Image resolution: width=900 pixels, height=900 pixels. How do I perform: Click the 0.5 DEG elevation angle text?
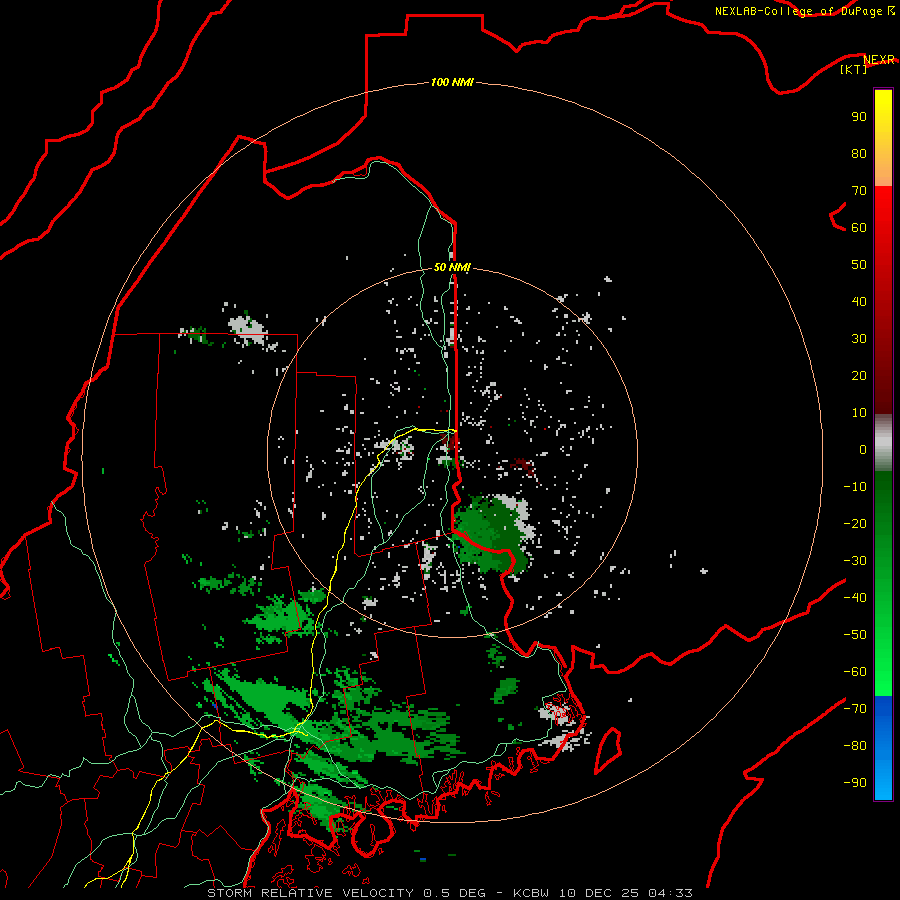pyautogui.click(x=454, y=893)
